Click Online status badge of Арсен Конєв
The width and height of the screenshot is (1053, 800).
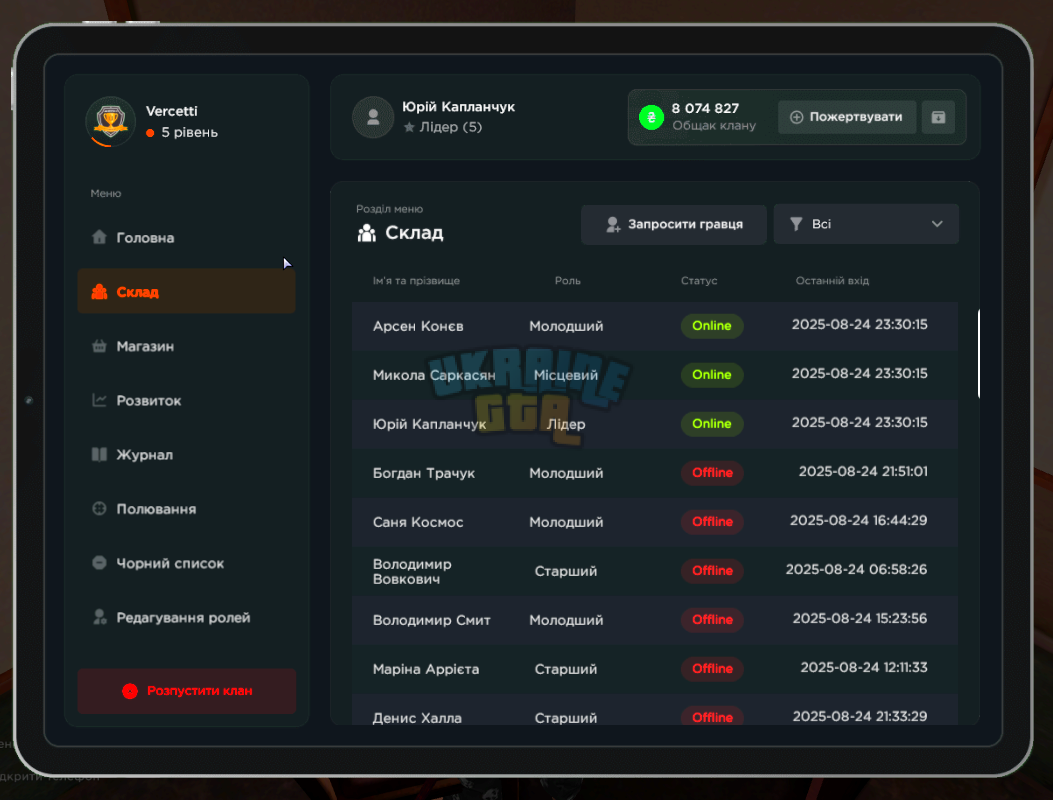point(712,326)
